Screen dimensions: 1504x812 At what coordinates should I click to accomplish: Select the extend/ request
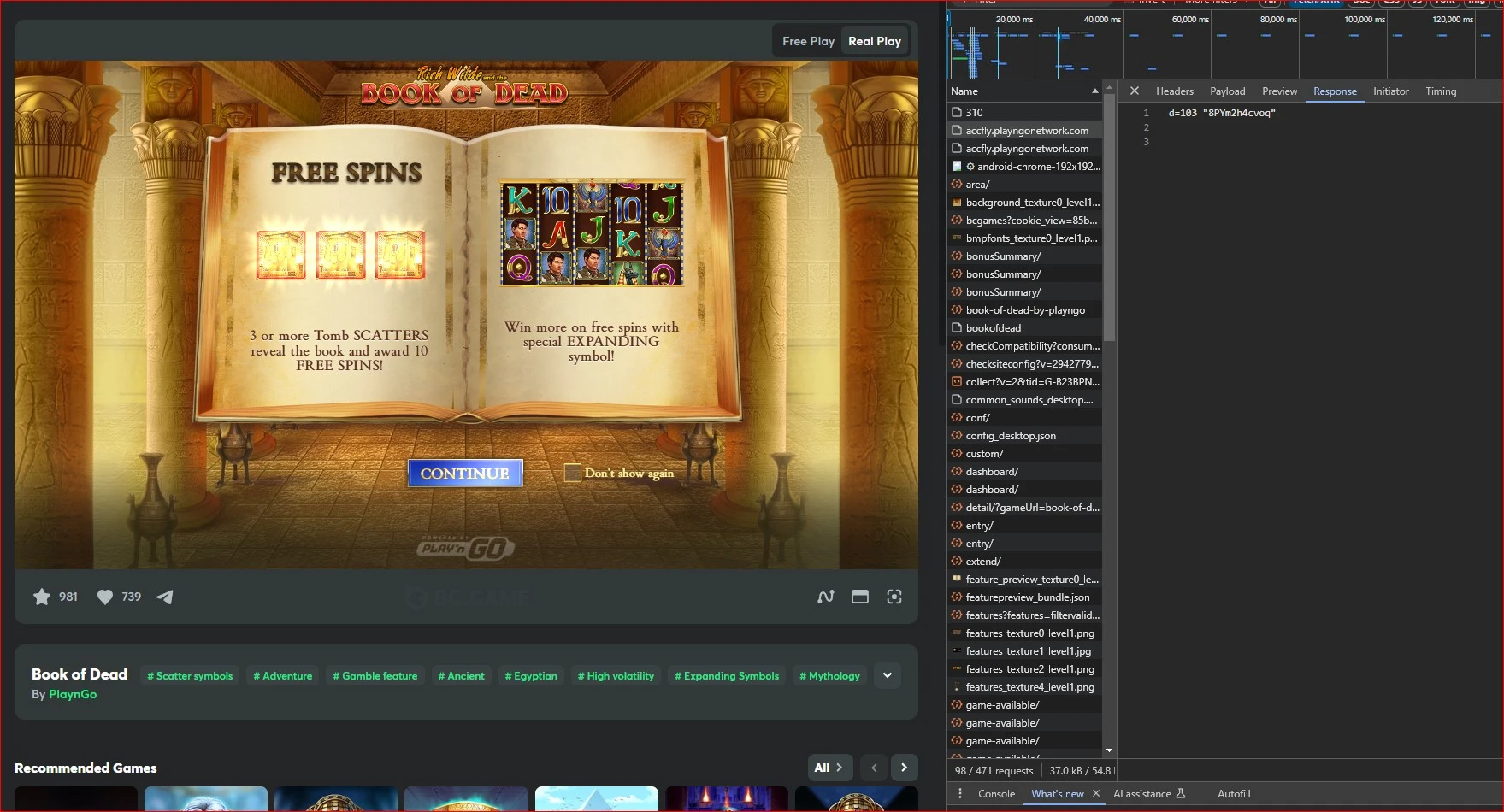1024,561
